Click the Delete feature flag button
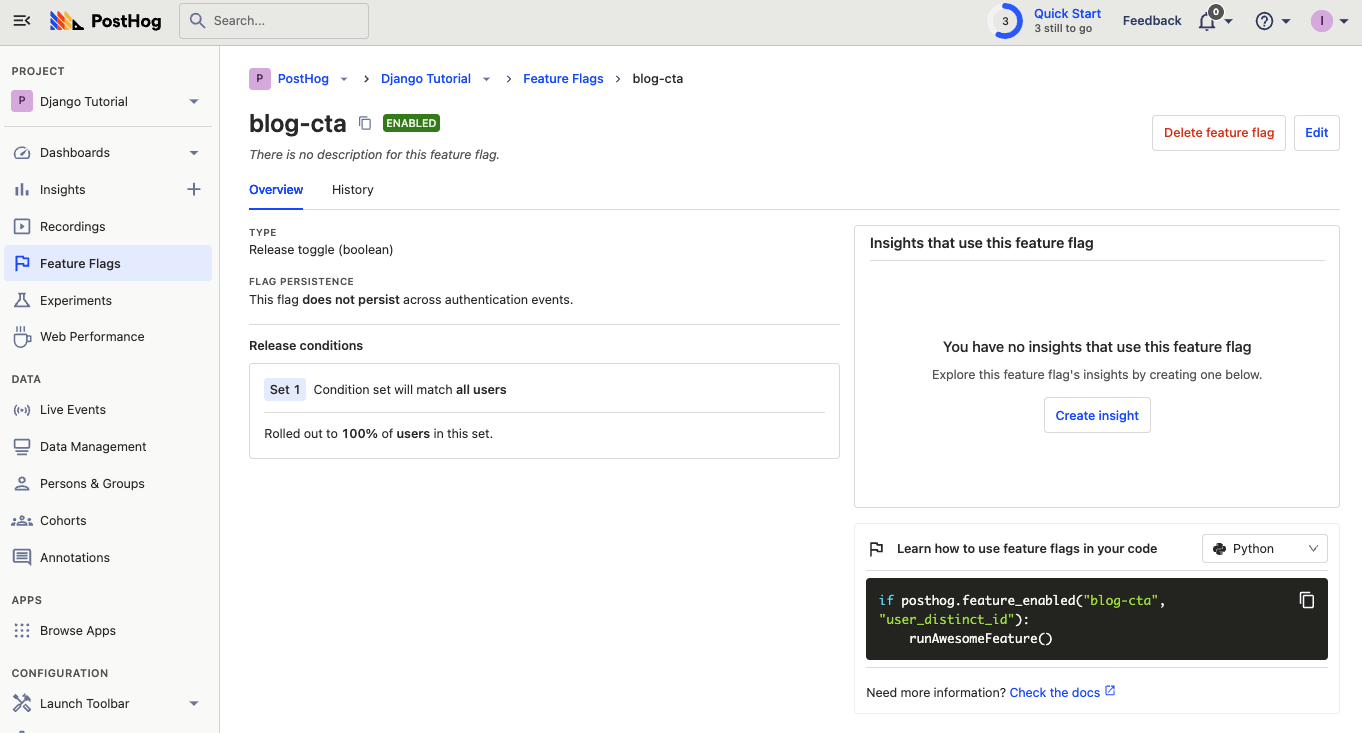This screenshot has width=1362, height=733. point(1218,133)
